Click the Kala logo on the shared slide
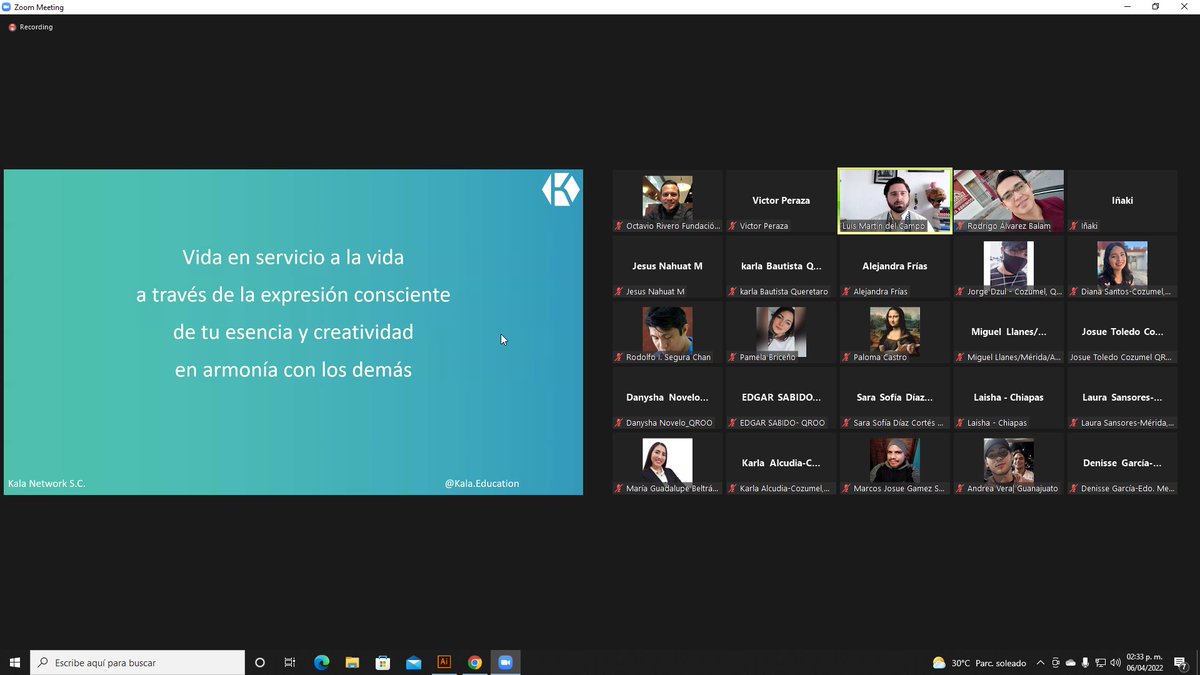 (x=561, y=190)
